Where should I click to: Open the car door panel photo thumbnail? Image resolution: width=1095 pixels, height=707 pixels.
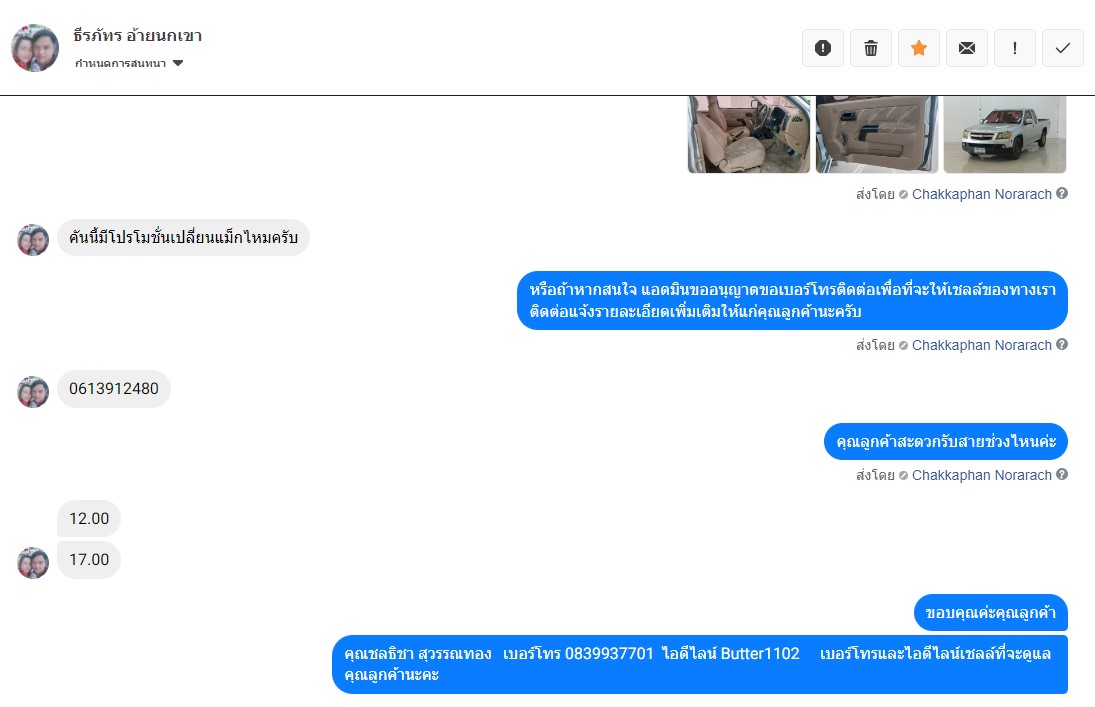(x=877, y=134)
